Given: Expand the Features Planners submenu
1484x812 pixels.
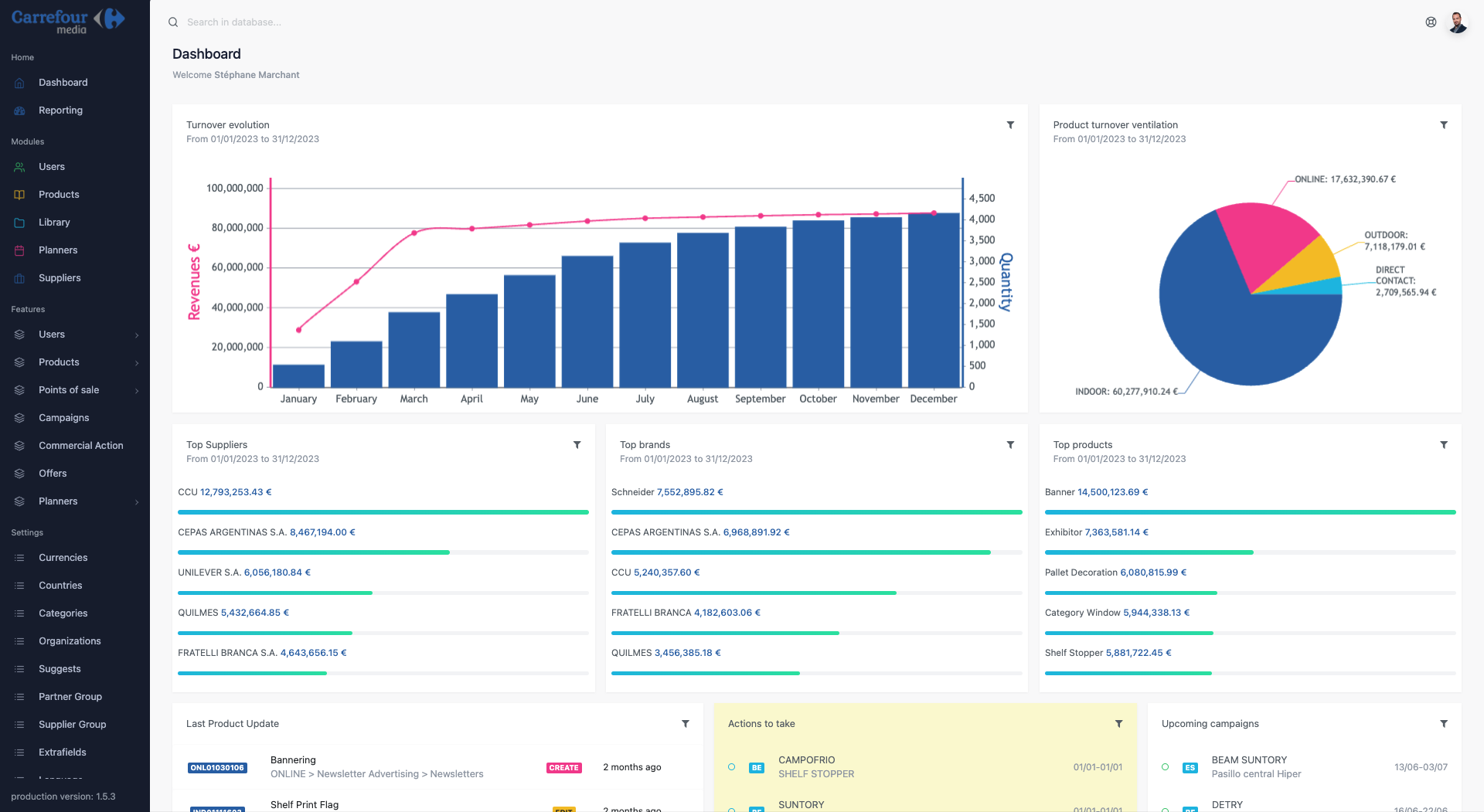Looking at the screenshot, I should pyautogui.click(x=137, y=502).
